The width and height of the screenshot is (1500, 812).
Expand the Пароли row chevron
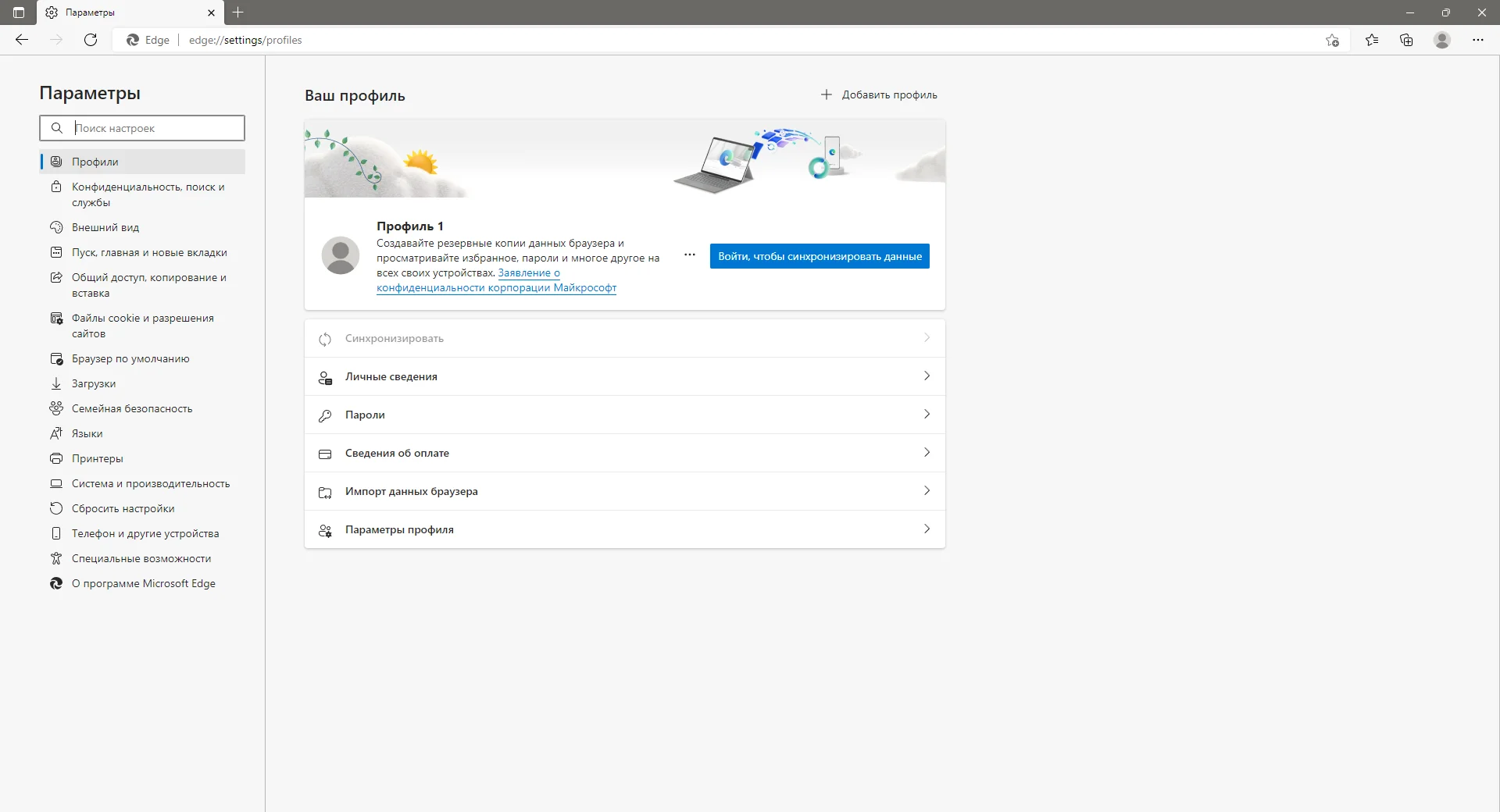click(x=927, y=415)
